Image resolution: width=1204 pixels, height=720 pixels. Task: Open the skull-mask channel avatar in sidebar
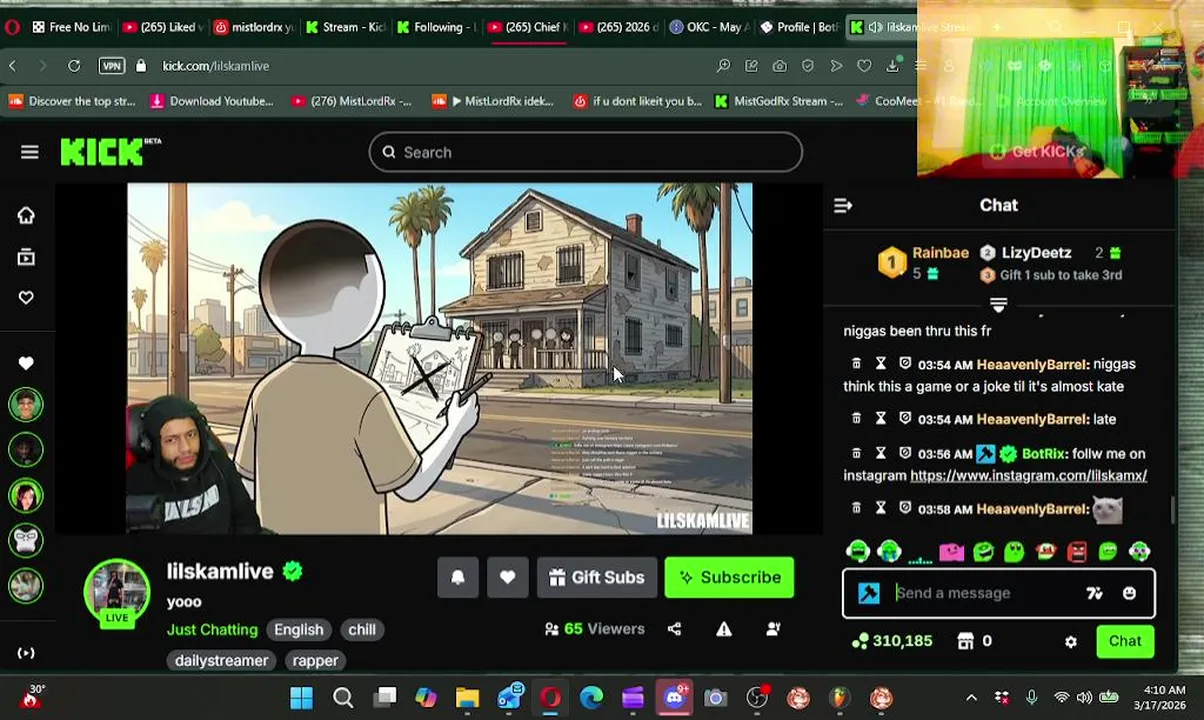tap(26, 540)
